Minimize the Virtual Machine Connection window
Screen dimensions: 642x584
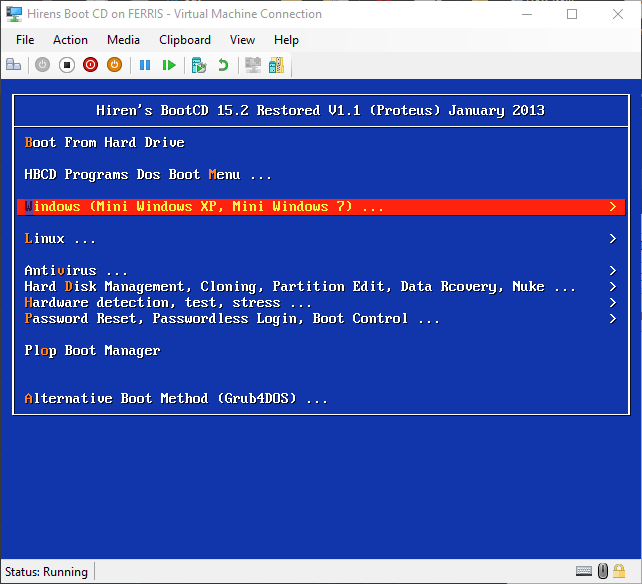(x=527, y=14)
